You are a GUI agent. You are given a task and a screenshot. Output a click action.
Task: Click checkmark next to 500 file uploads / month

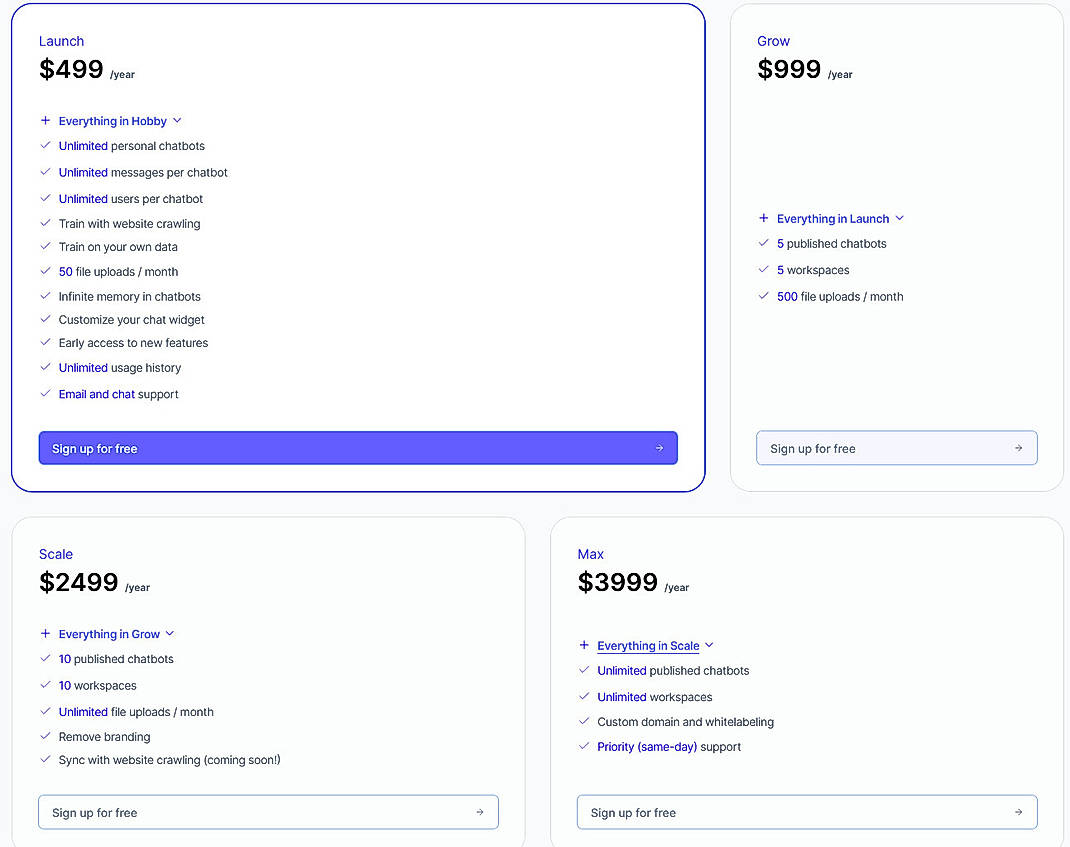click(x=764, y=296)
